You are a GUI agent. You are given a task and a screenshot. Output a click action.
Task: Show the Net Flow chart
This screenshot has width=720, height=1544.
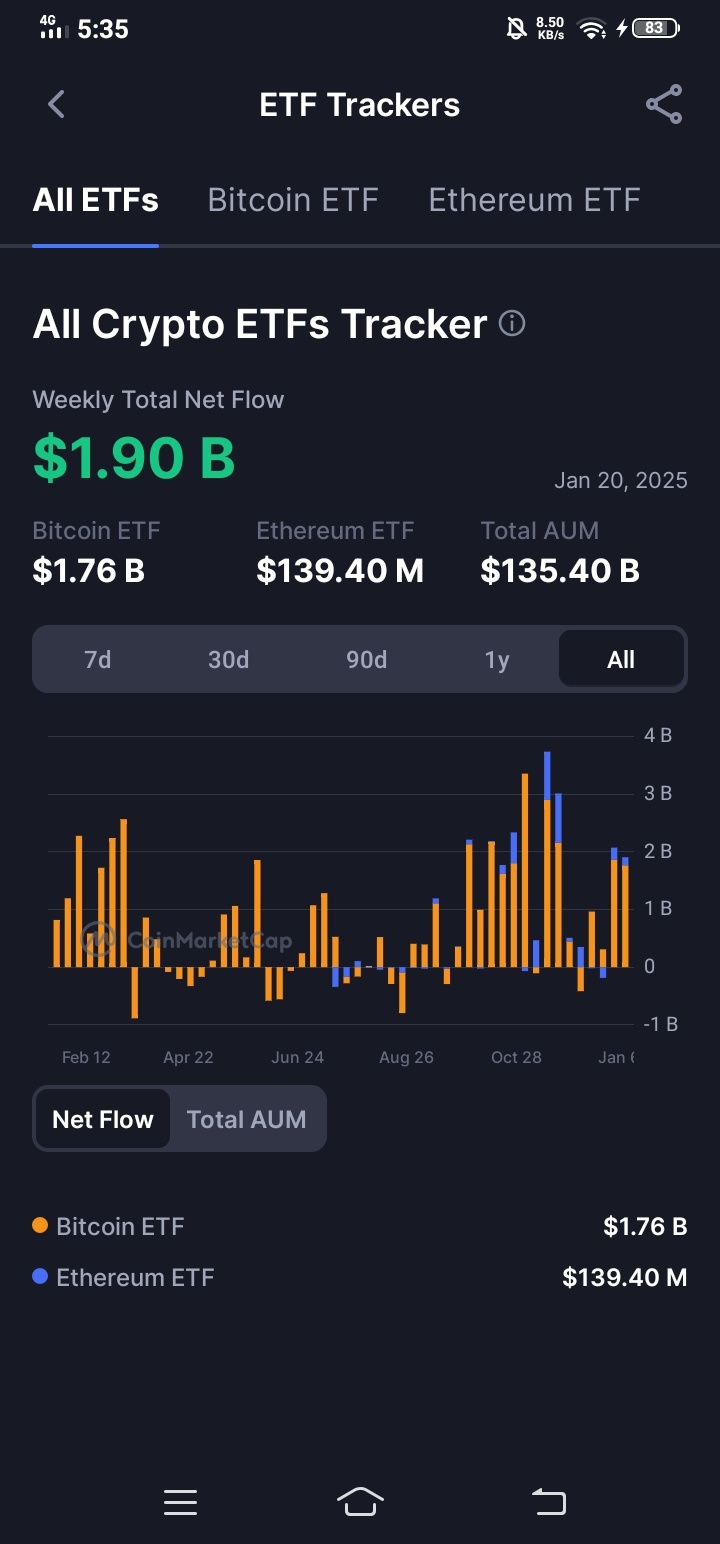pos(103,1119)
